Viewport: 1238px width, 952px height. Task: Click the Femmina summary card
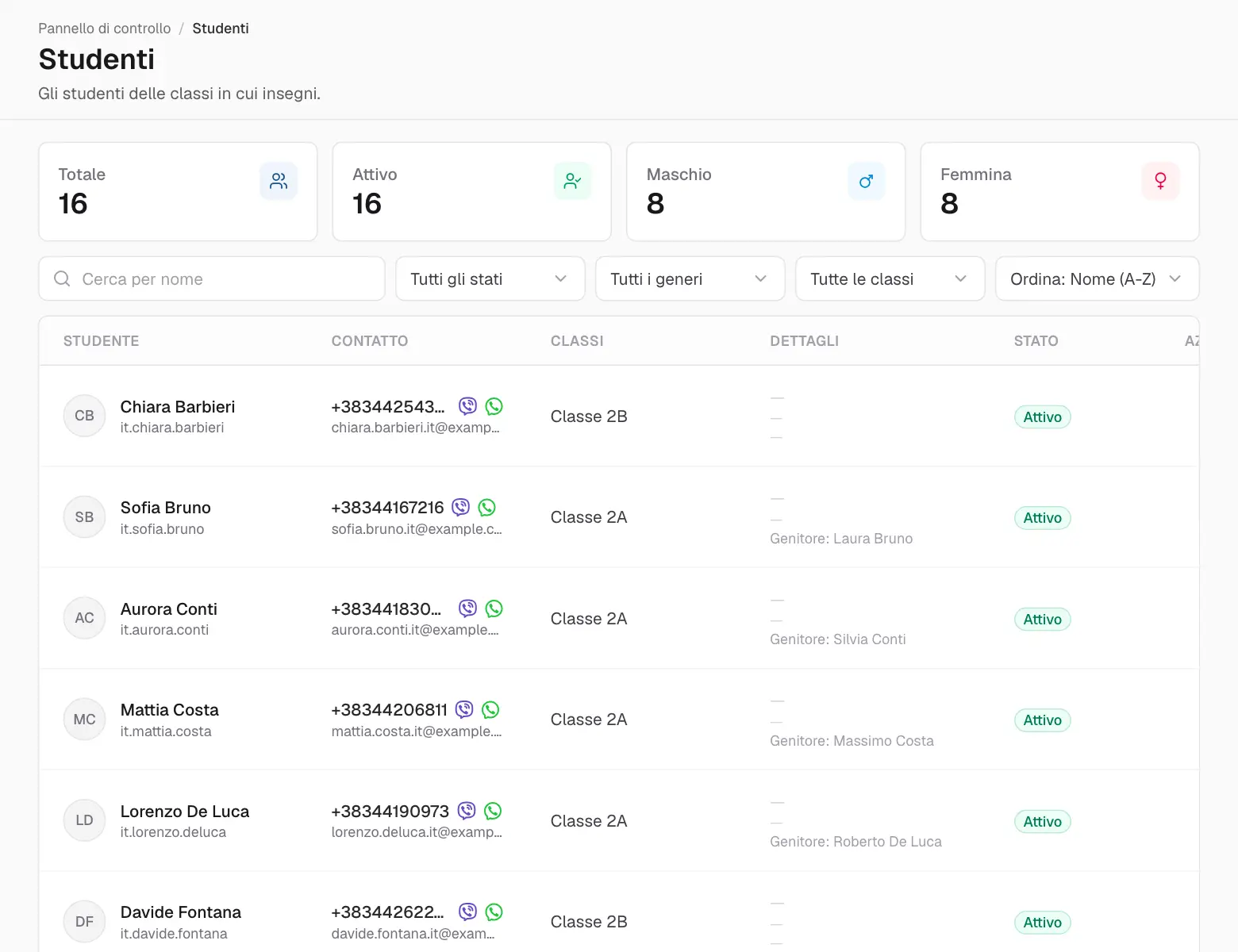click(1060, 191)
